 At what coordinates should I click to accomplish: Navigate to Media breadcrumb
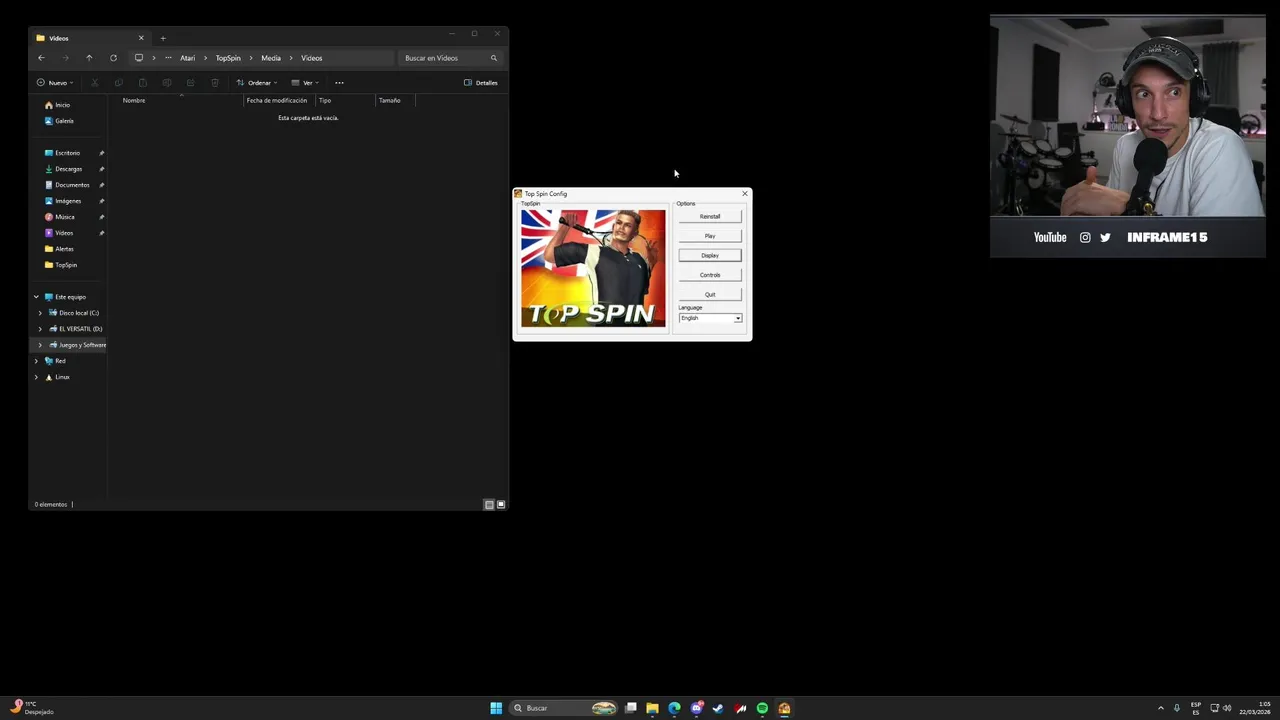tap(271, 58)
